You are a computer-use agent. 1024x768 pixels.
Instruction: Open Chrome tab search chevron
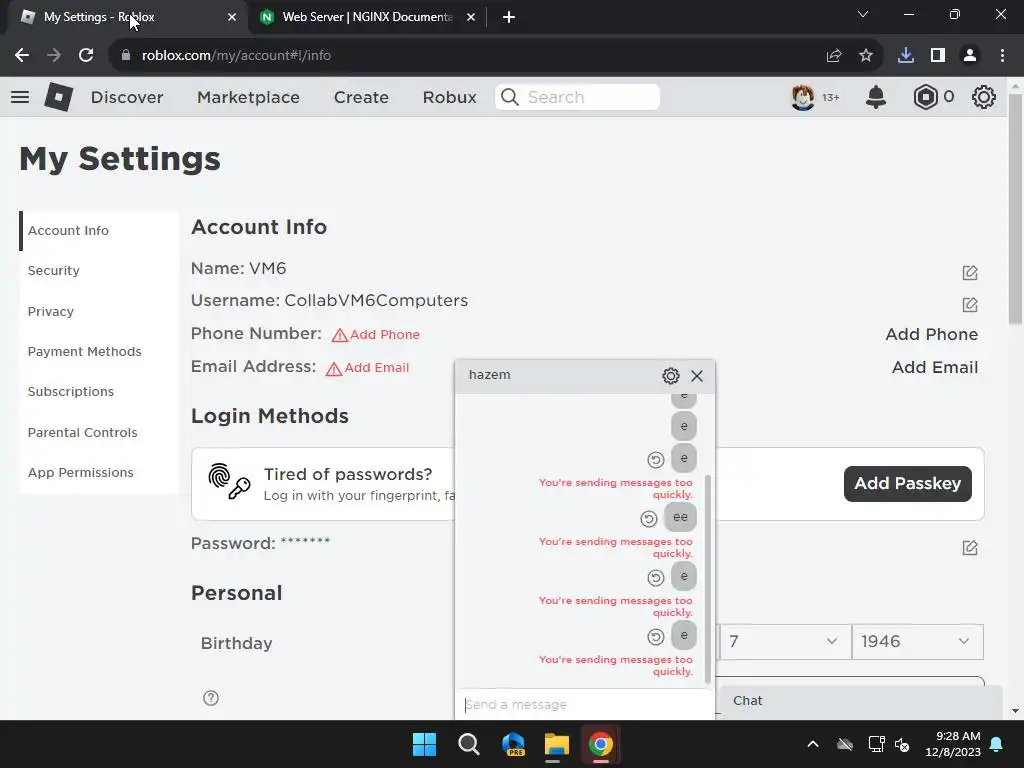(863, 14)
